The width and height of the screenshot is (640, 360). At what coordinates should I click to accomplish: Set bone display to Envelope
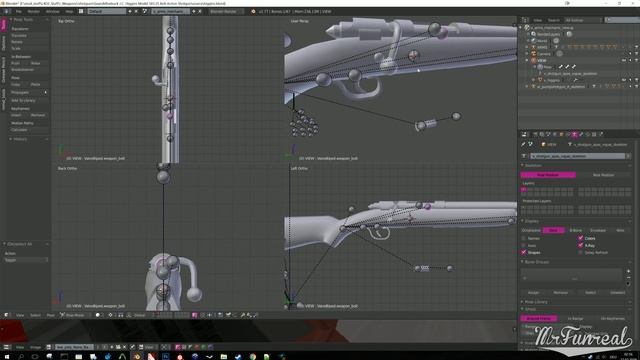(x=598, y=231)
